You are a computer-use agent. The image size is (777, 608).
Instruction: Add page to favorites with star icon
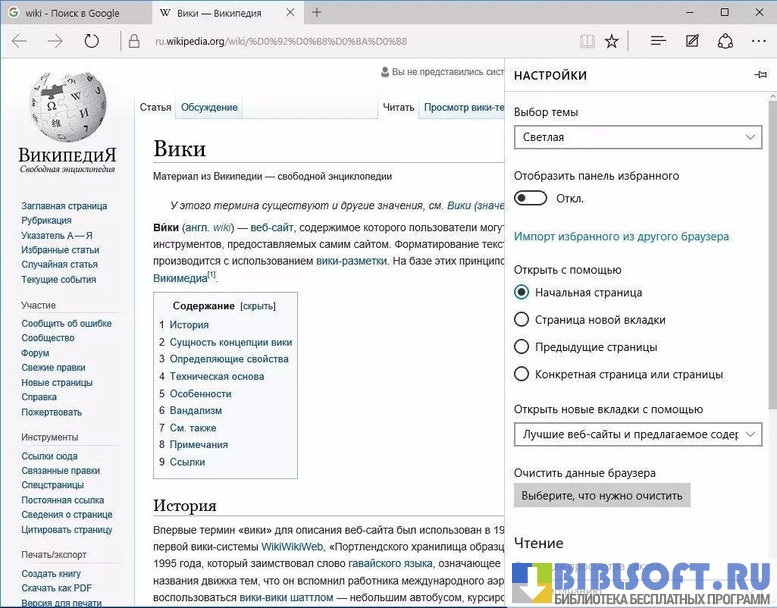(x=612, y=41)
